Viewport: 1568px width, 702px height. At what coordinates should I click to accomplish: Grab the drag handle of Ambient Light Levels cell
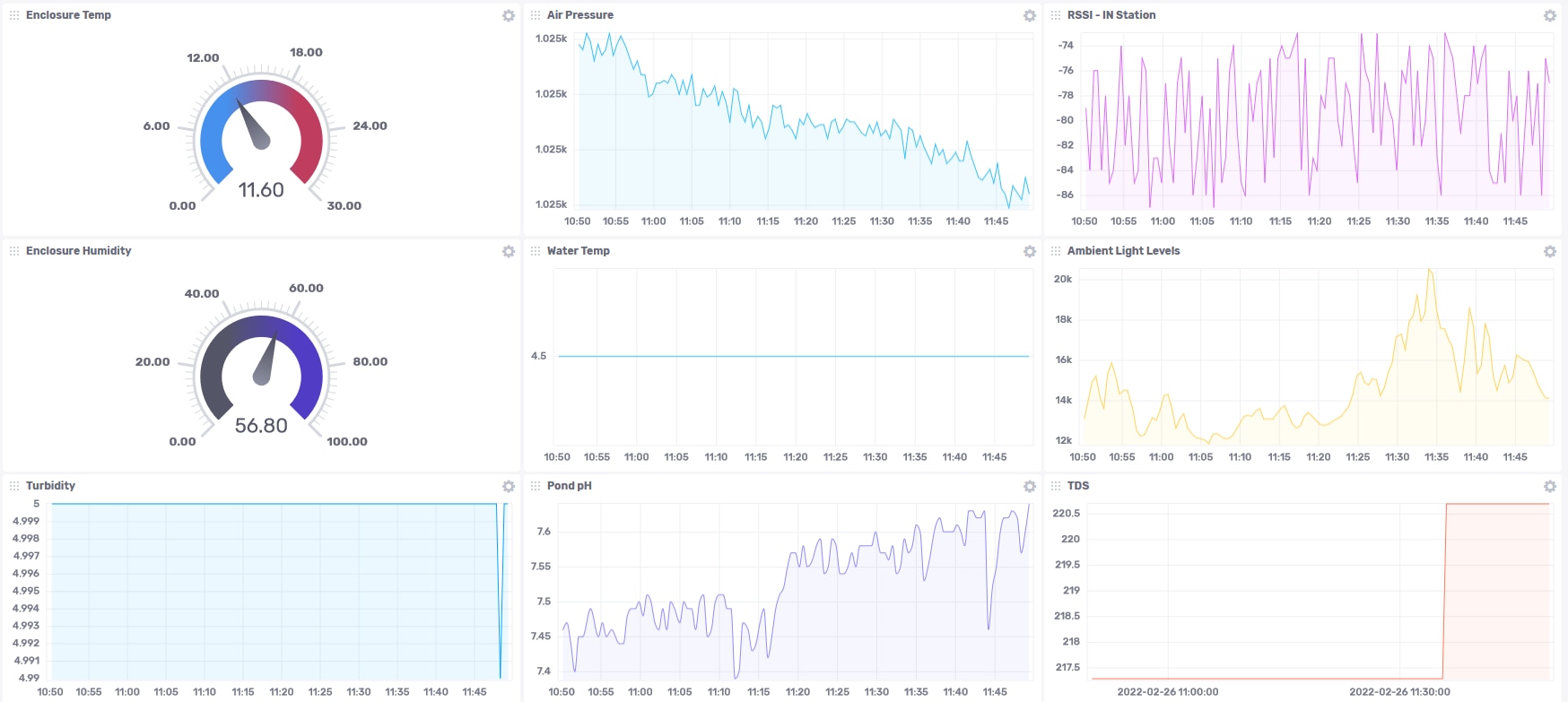pos(1056,251)
